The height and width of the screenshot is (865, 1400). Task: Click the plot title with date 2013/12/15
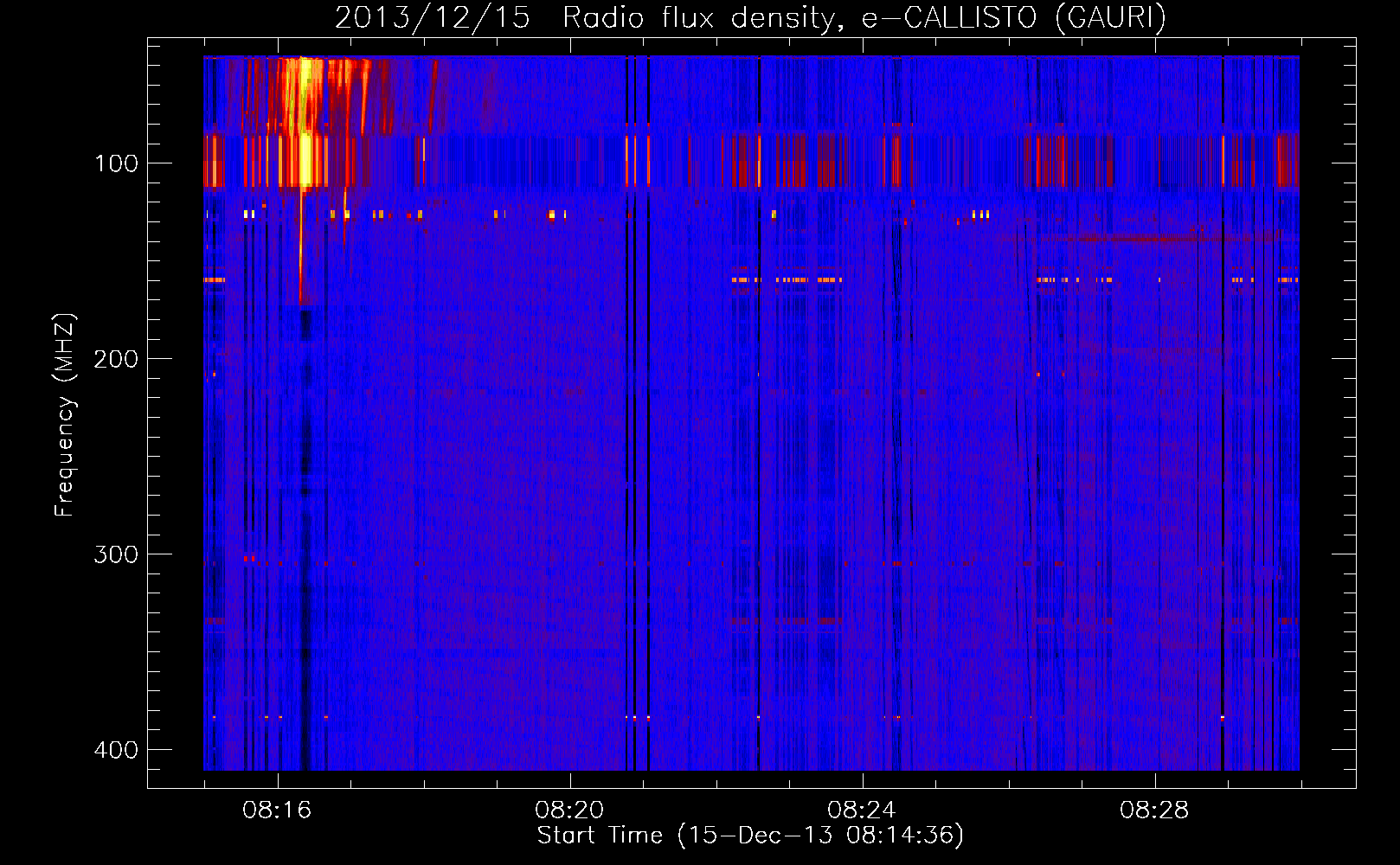pos(750,17)
